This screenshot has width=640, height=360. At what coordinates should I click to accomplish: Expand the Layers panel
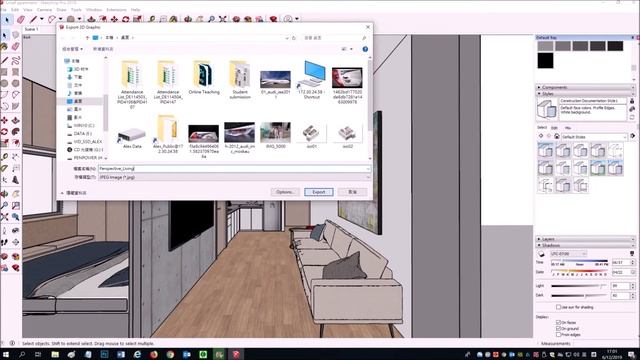pyautogui.click(x=585, y=239)
